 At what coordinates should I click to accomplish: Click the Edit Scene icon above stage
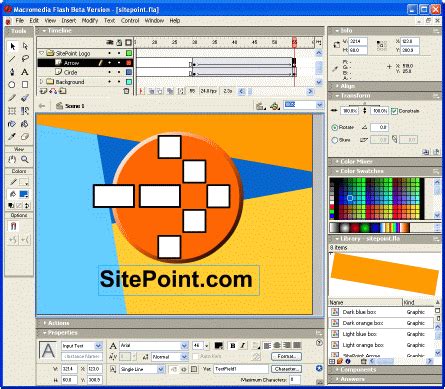[260, 106]
